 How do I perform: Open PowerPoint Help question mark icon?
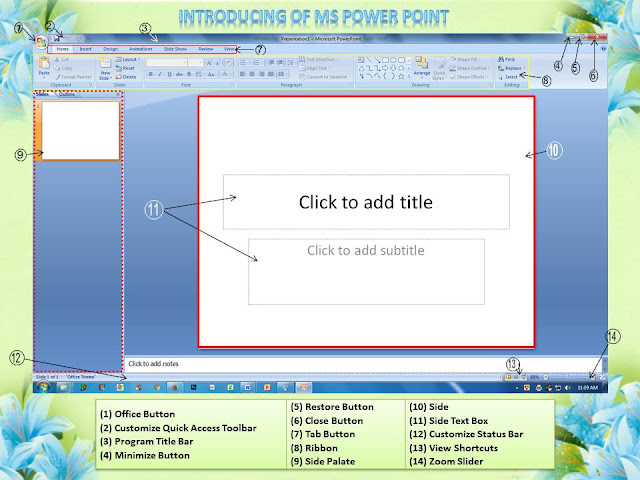pos(604,49)
